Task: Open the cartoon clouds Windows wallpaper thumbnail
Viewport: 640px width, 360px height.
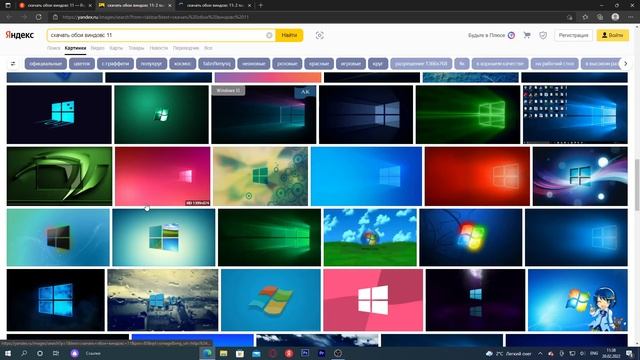Action: (370, 238)
